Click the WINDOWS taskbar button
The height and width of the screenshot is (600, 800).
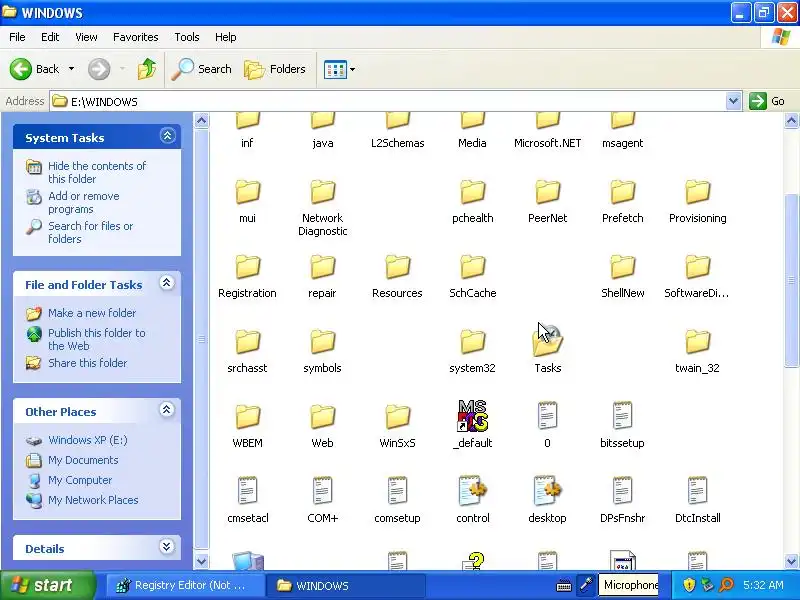[348, 585]
